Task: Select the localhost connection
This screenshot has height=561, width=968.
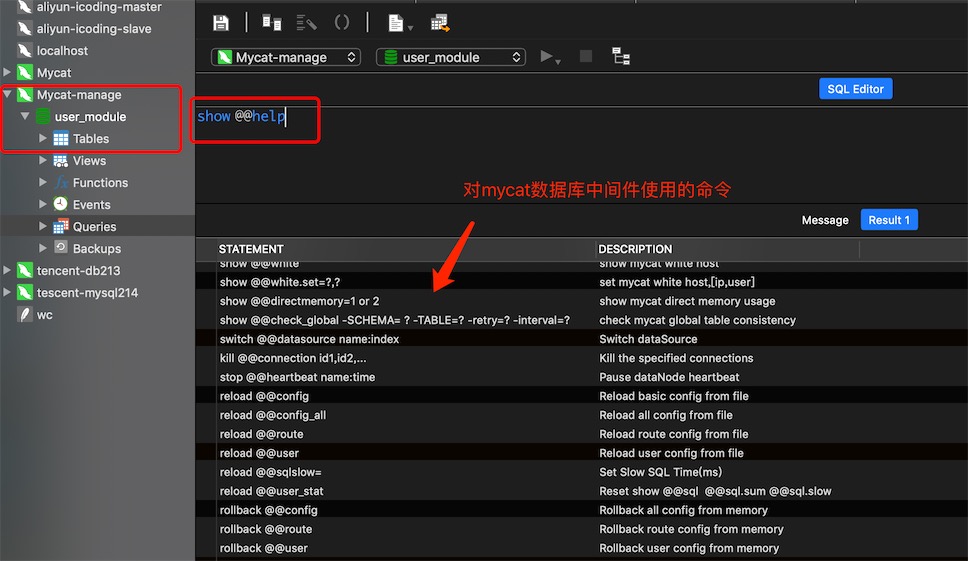Action: (62, 51)
